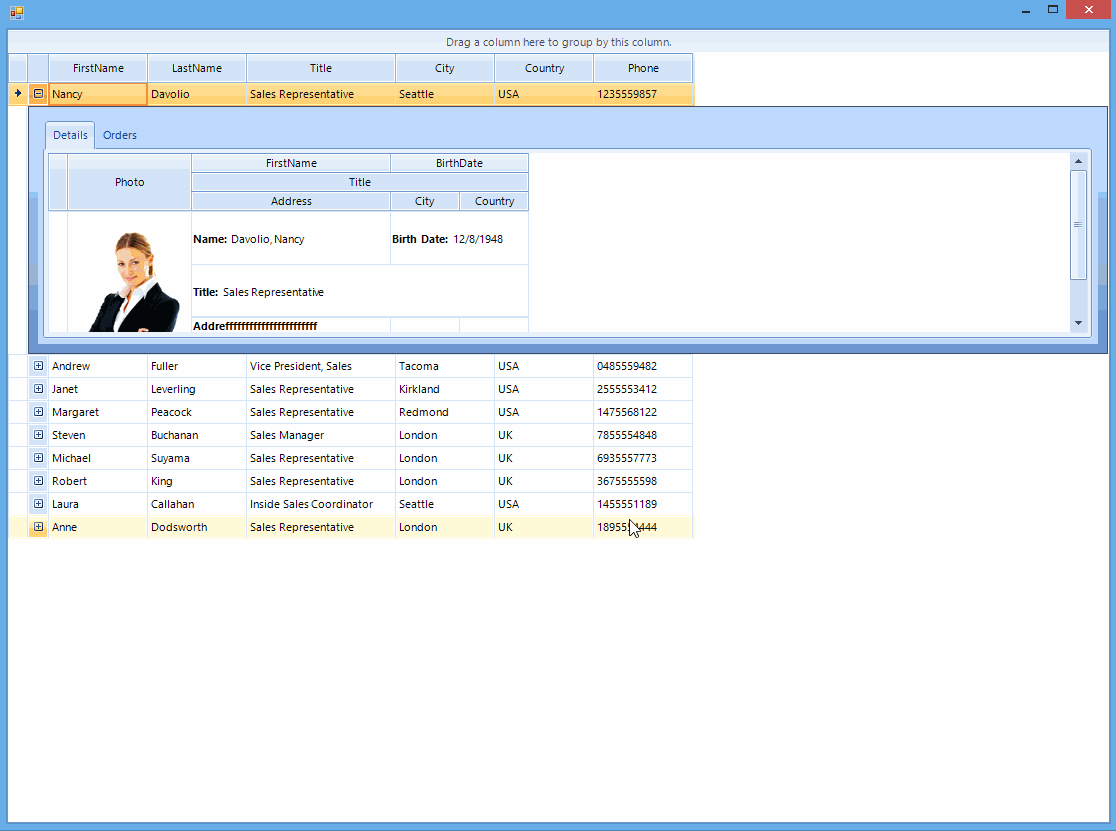1116x831 pixels.
Task: Select the 'Redmond' city cell
Action: tap(445, 412)
